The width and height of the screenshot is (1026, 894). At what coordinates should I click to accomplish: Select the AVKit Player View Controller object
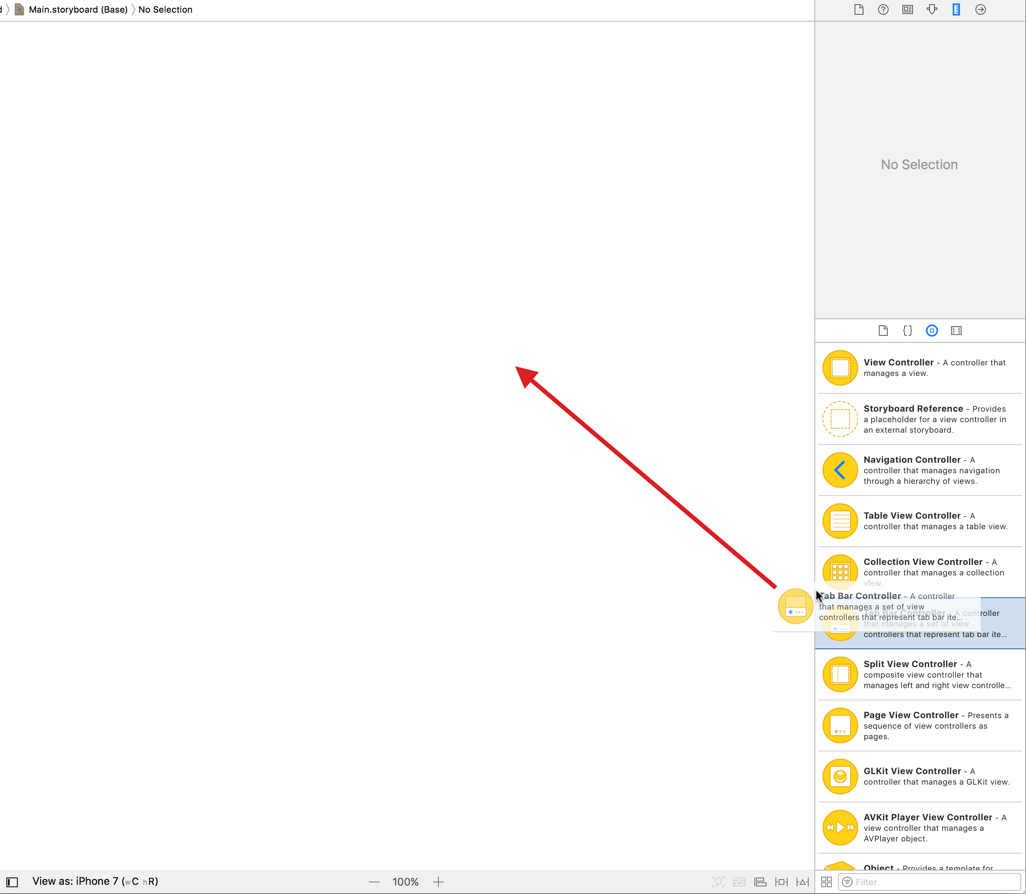[x=920, y=827]
